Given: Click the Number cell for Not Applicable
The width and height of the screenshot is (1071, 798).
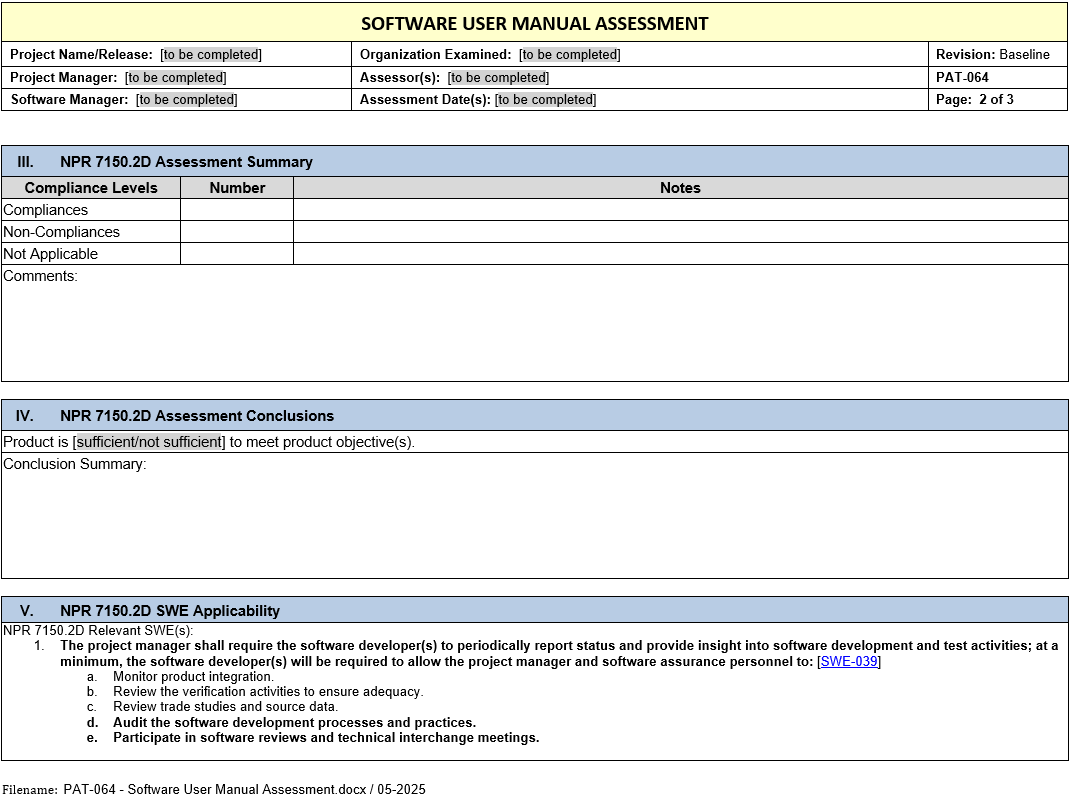Looking at the screenshot, I should coord(236,254).
